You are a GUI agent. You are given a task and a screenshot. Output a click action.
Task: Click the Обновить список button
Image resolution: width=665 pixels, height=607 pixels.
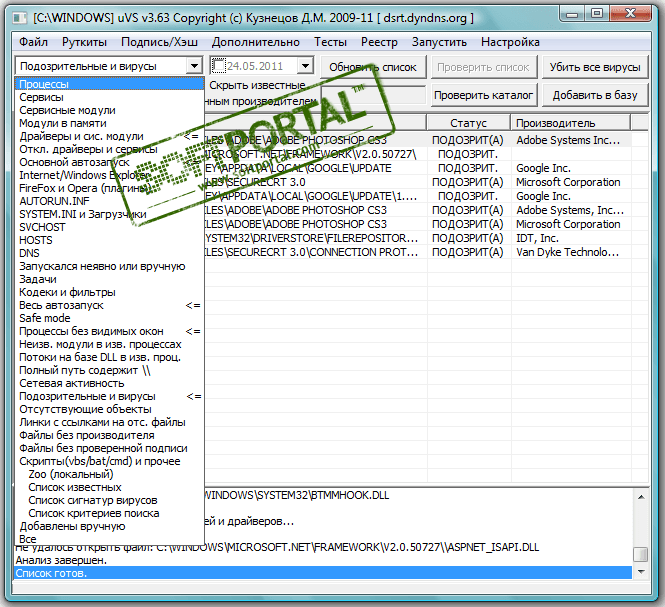click(373, 67)
